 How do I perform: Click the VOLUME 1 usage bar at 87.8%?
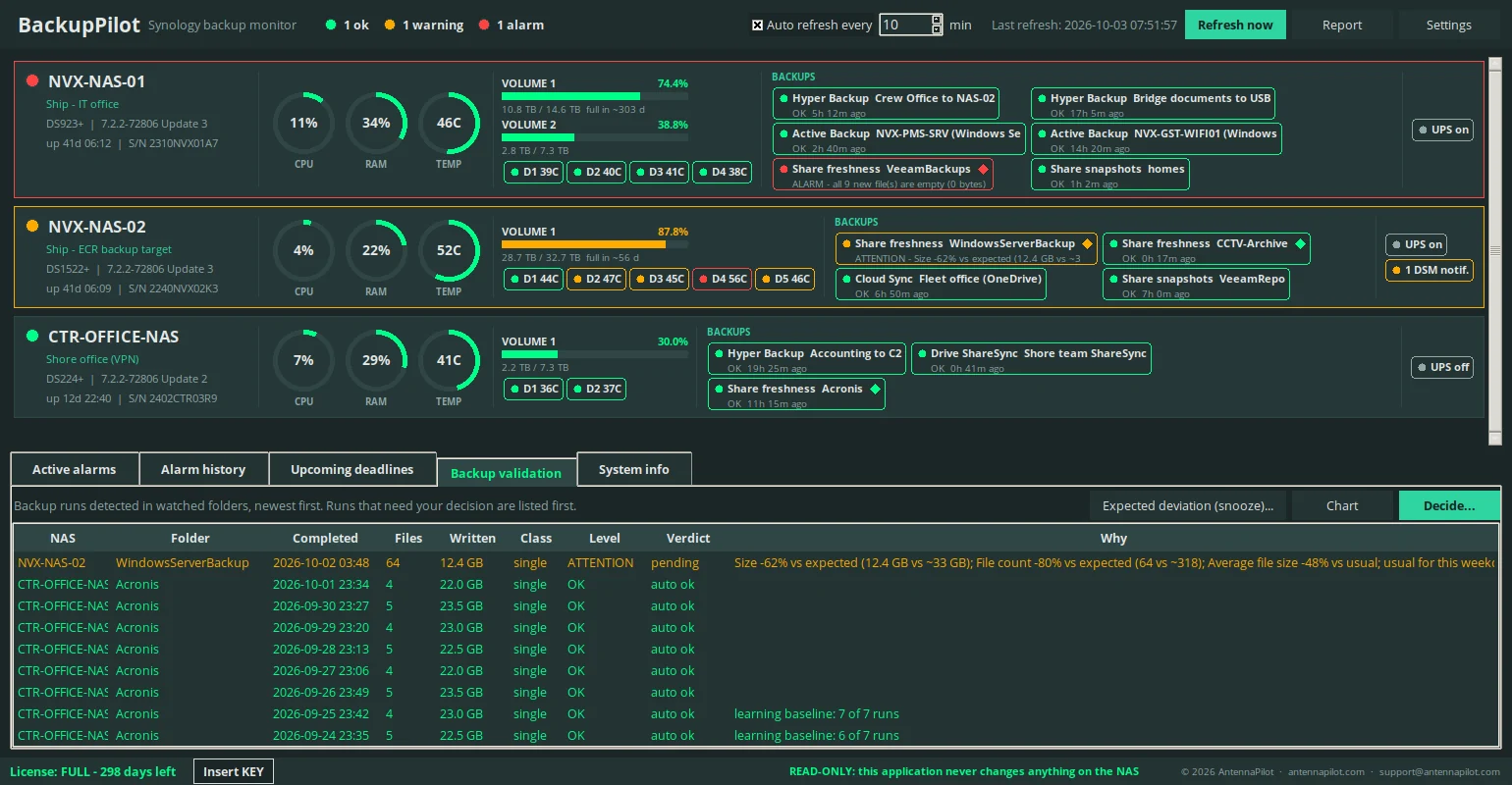point(595,244)
